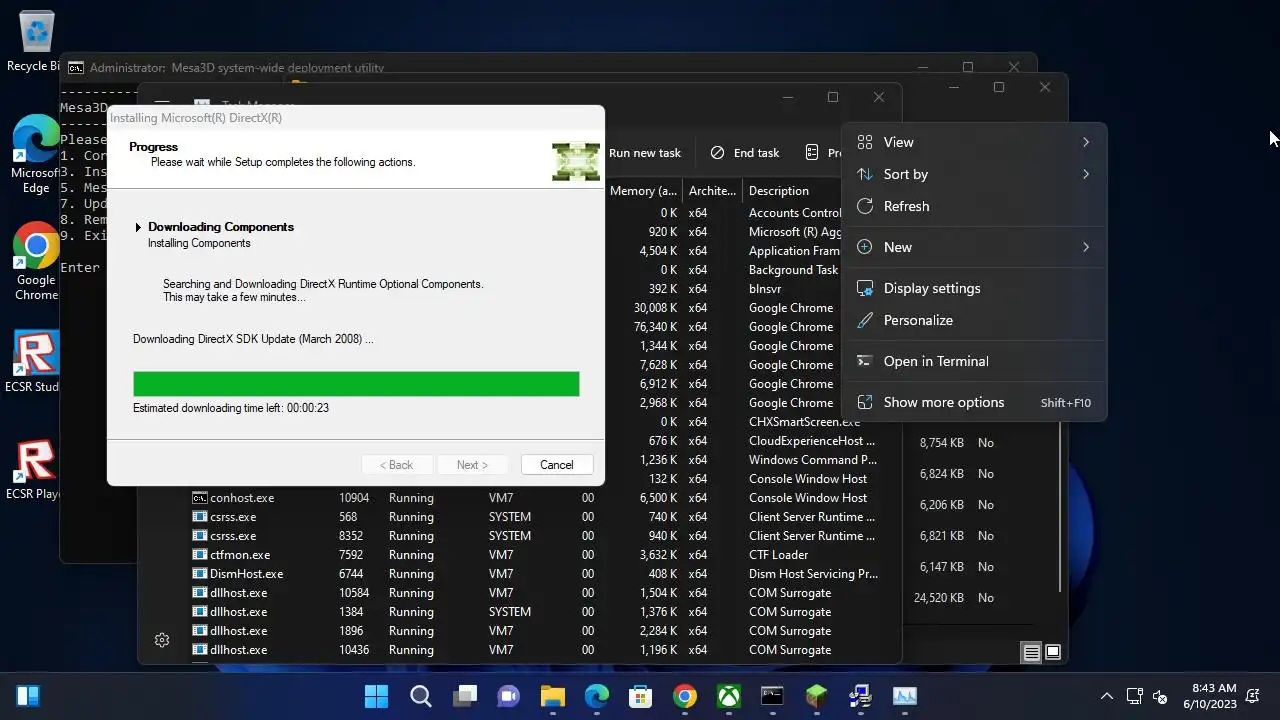
Task: Click the network icon in the system tray
Action: [x=1135, y=696]
